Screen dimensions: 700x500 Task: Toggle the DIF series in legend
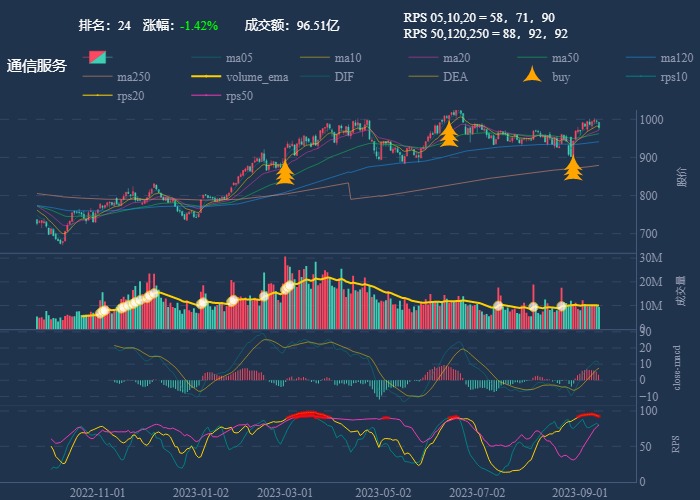click(x=343, y=77)
